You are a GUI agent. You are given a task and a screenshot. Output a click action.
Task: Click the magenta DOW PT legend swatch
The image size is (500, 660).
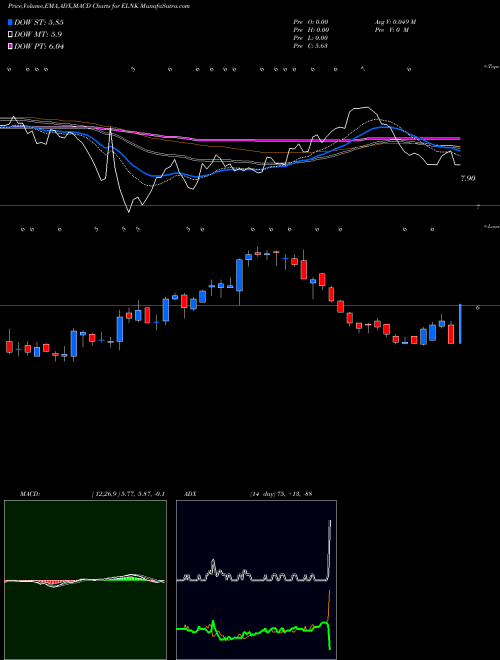coord(10,46)
